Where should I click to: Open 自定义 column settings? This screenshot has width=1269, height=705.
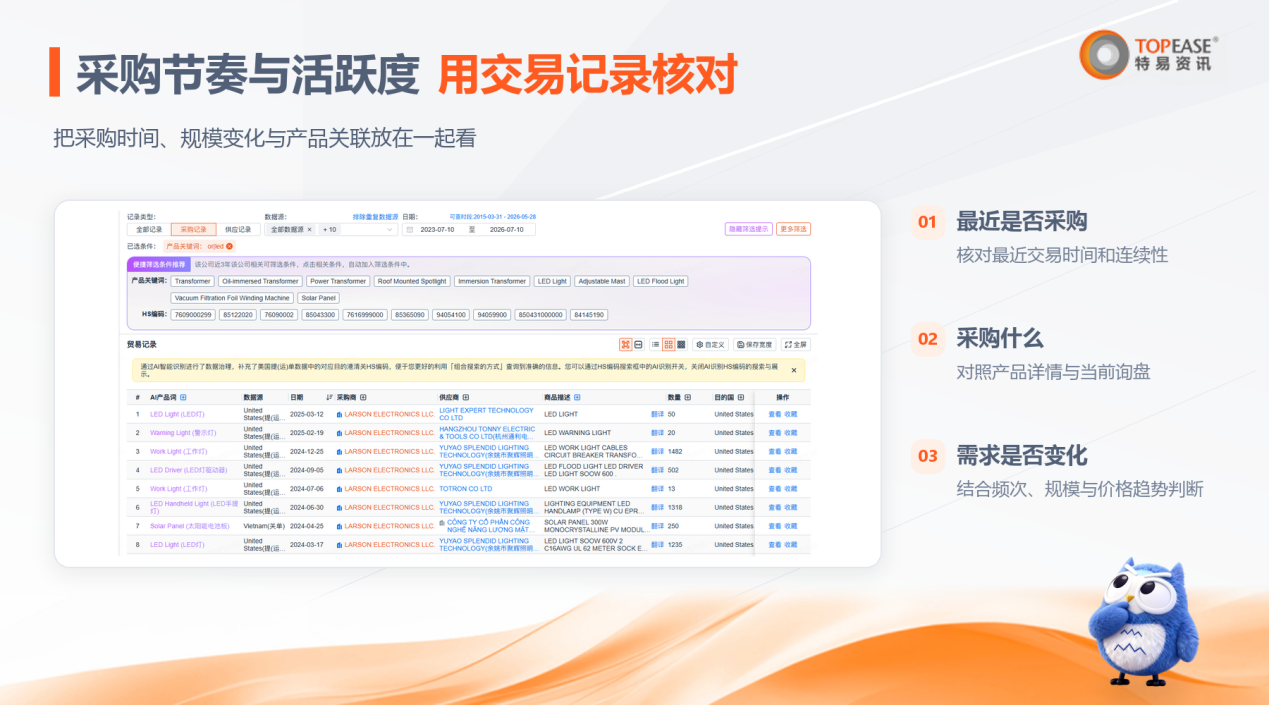point(710,344)
